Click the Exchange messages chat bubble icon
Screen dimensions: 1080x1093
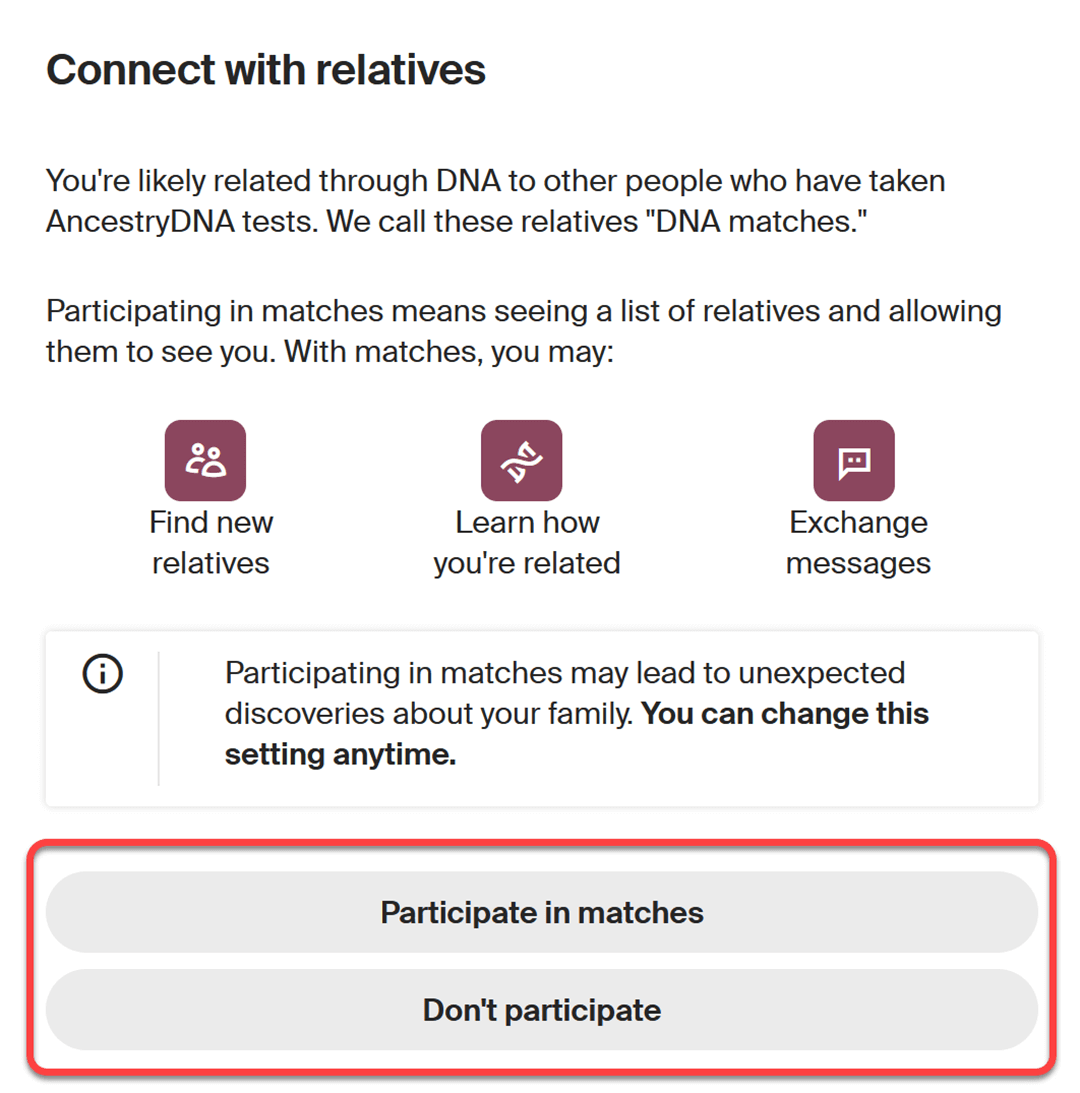coord(853,460)
